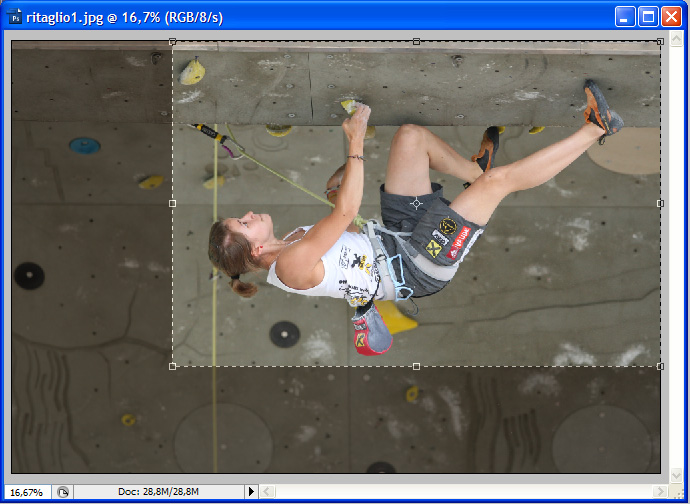Click the crop center point crosshair
The width and height of the screenshot is (690, 504).
click(416, 203)
